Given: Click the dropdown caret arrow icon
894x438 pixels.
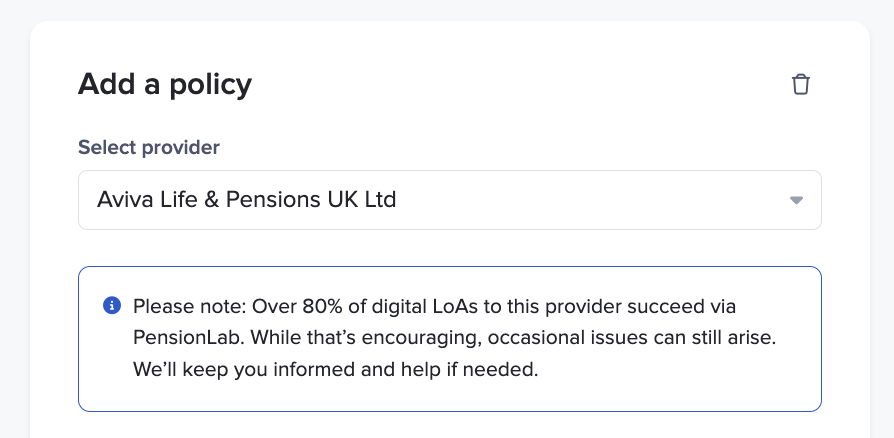Looking at the screenshot, I should coord(796,200).
